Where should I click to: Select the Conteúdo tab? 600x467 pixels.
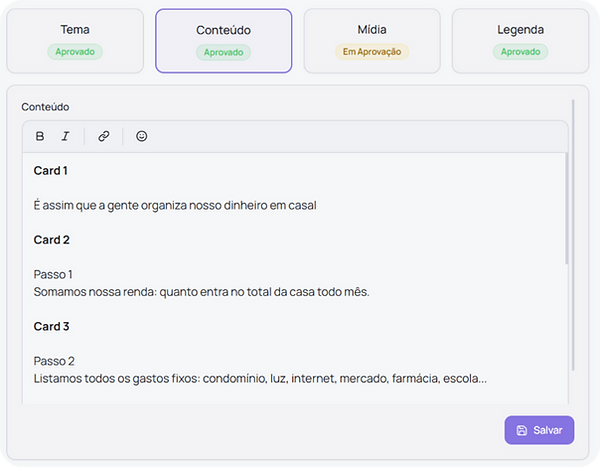223,40
